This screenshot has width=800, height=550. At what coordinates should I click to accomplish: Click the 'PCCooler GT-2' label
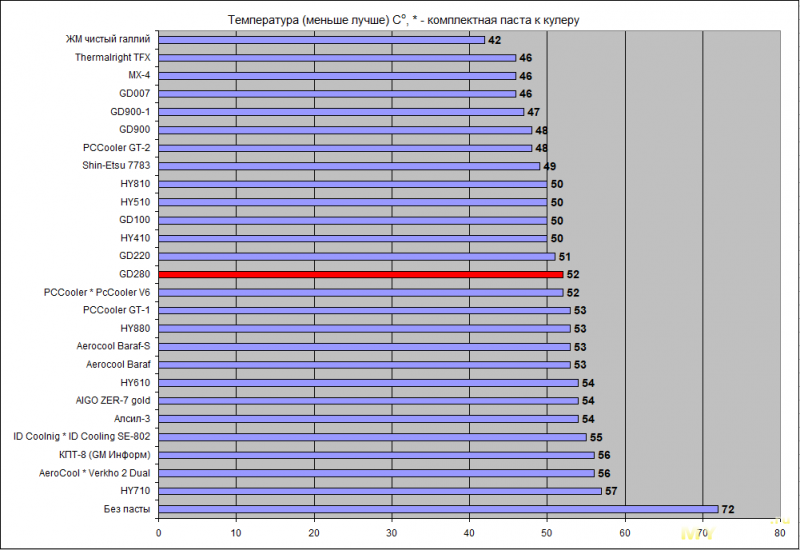(x=117, y=147)
